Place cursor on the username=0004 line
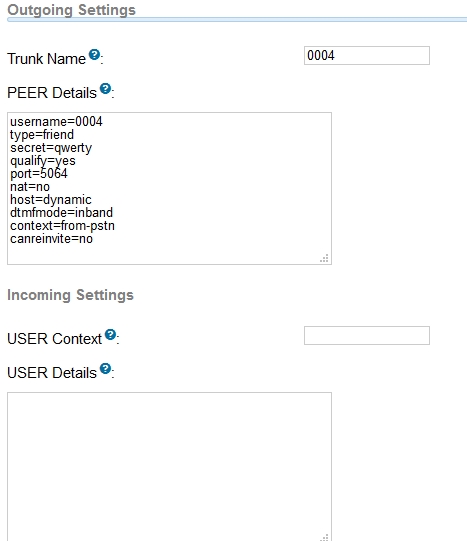This screenshot has width=467, height=541. pyautogui.click(x=56, y=122)
